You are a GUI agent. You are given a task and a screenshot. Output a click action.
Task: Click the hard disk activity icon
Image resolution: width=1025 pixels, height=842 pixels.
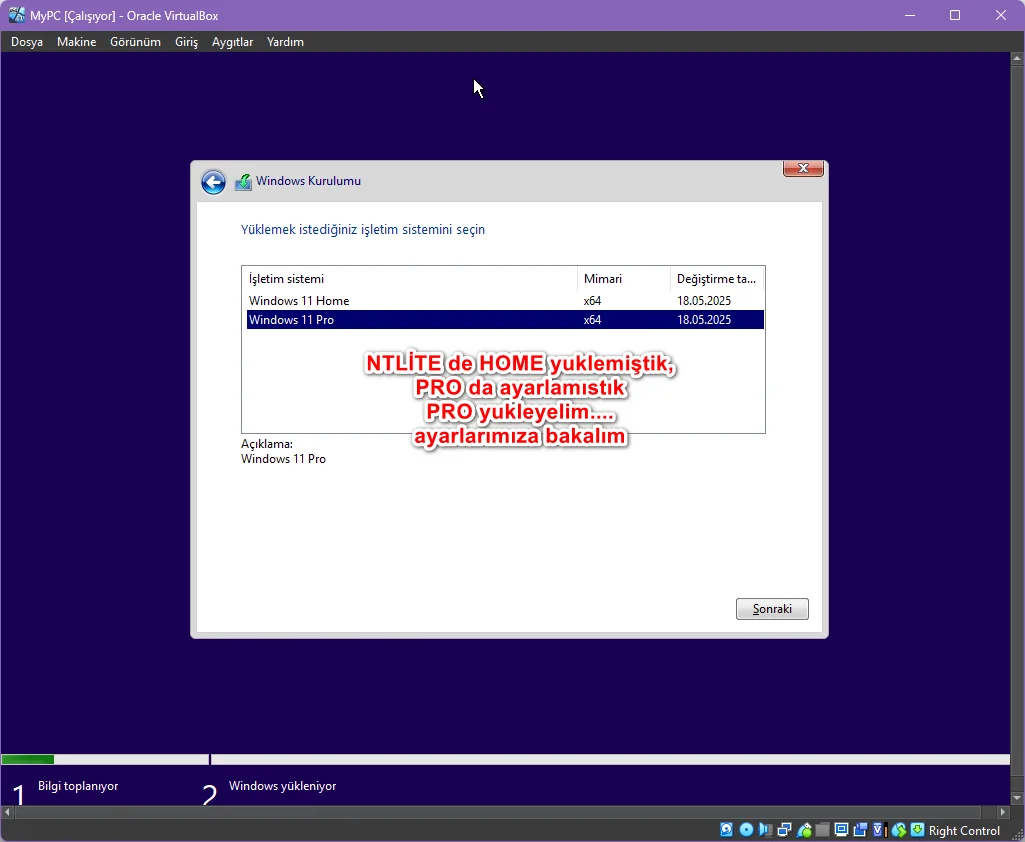click(x=726, y=830)
